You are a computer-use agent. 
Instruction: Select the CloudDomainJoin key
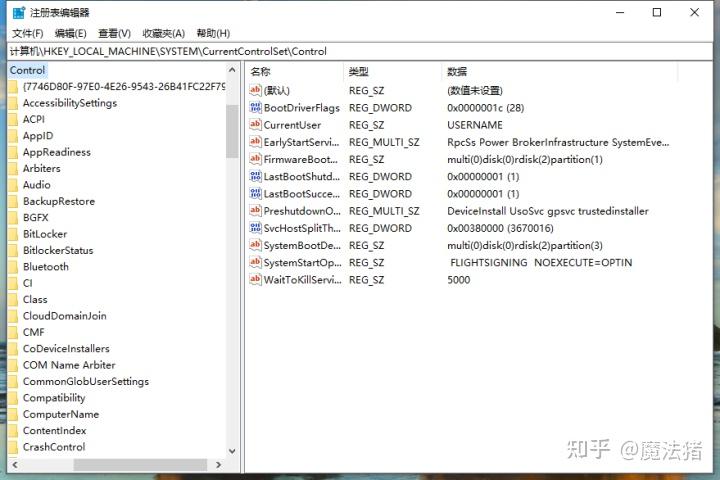(x=65, y=316)
